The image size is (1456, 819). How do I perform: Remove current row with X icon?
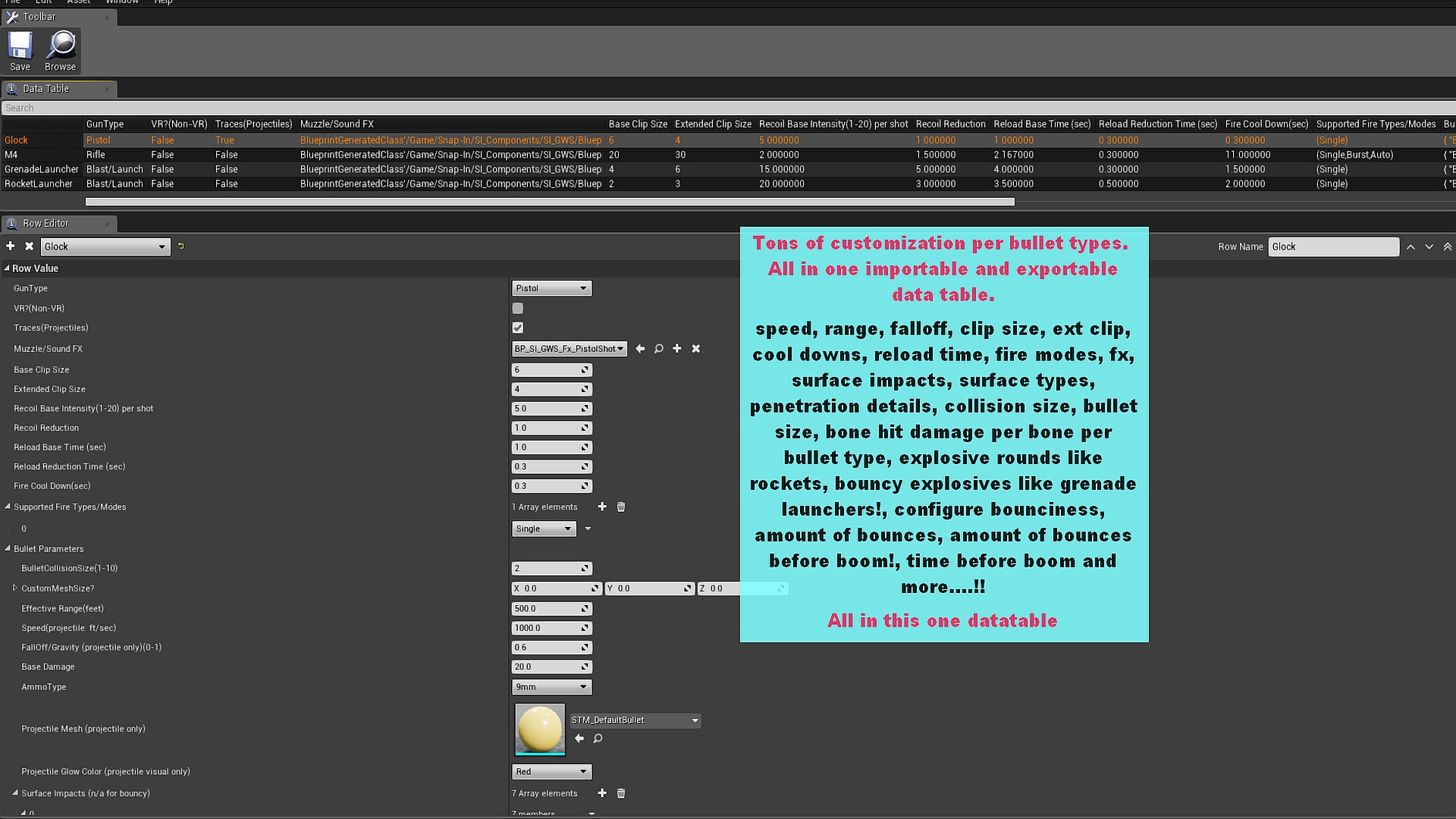click(29, 246)
